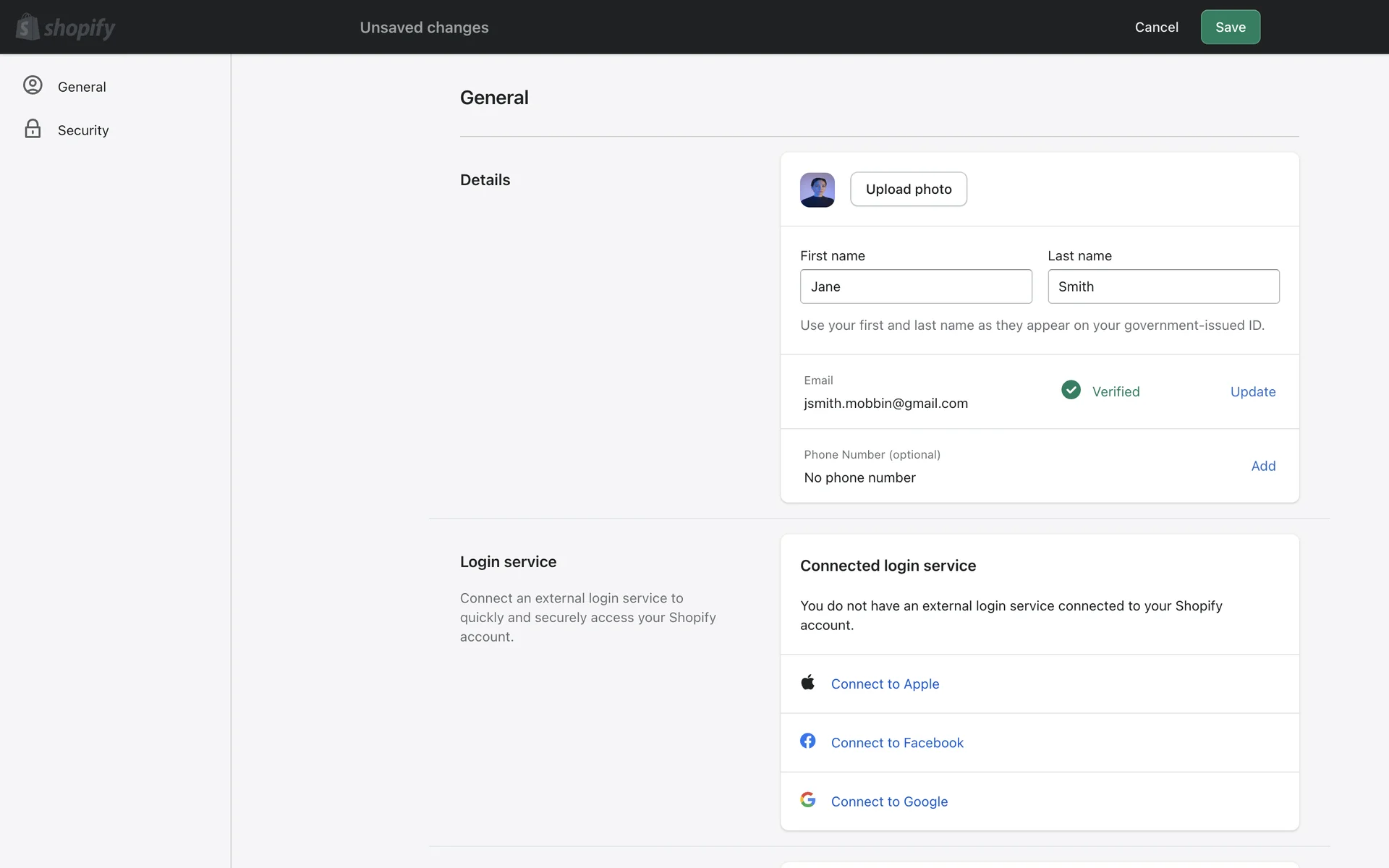Focus the Last name input field
The height and width of the screenshot is (868, 1389).
tap(1163, 286)
